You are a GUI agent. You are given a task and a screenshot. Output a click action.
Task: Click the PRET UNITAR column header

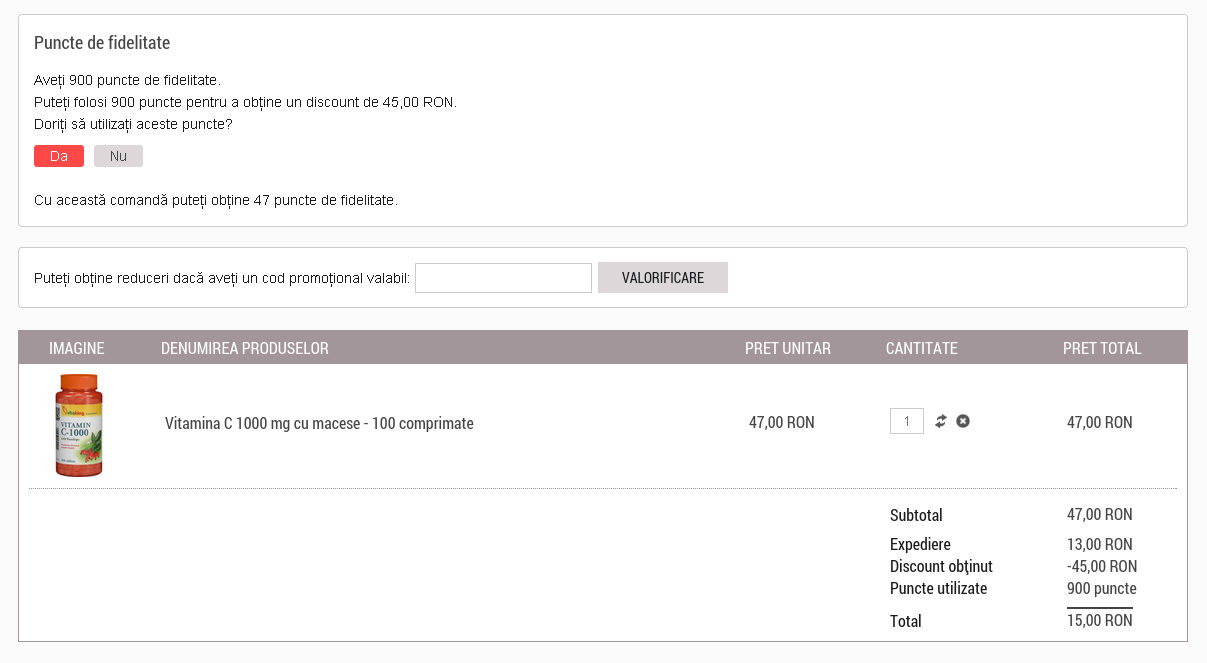[788, 348]
